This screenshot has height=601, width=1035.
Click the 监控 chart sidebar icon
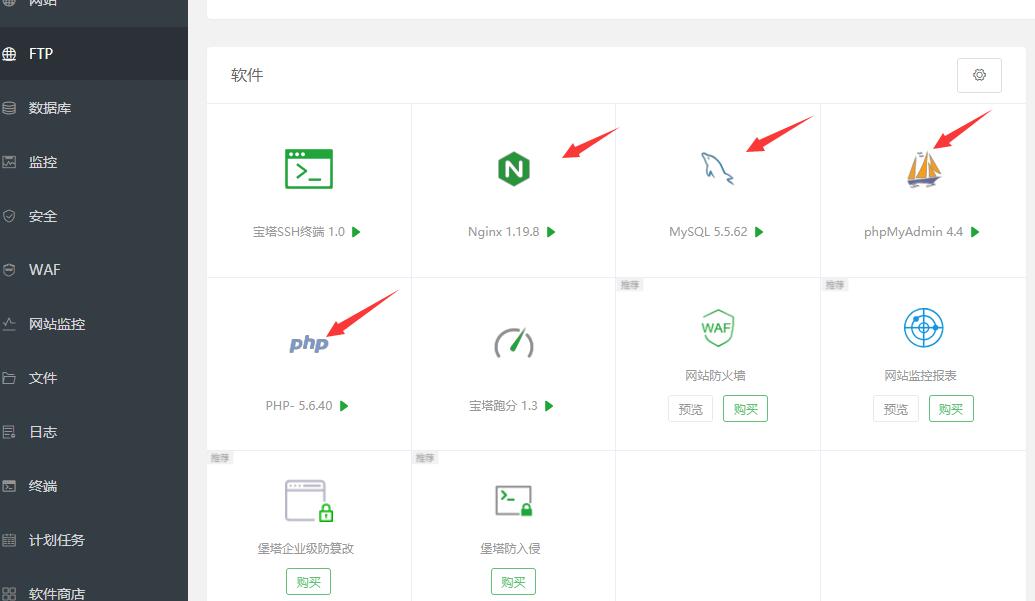9,162
